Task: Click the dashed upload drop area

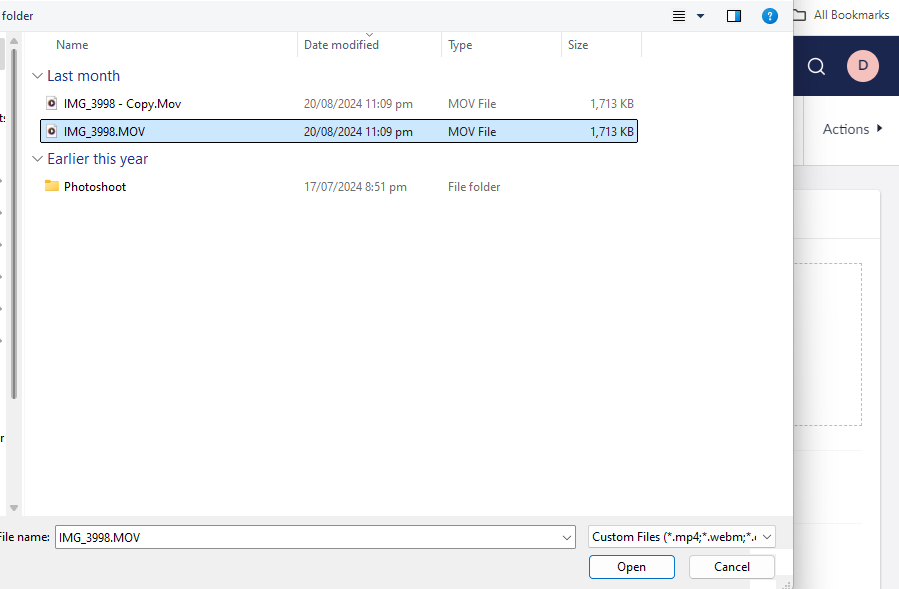Action: click(x=827, y=344)
